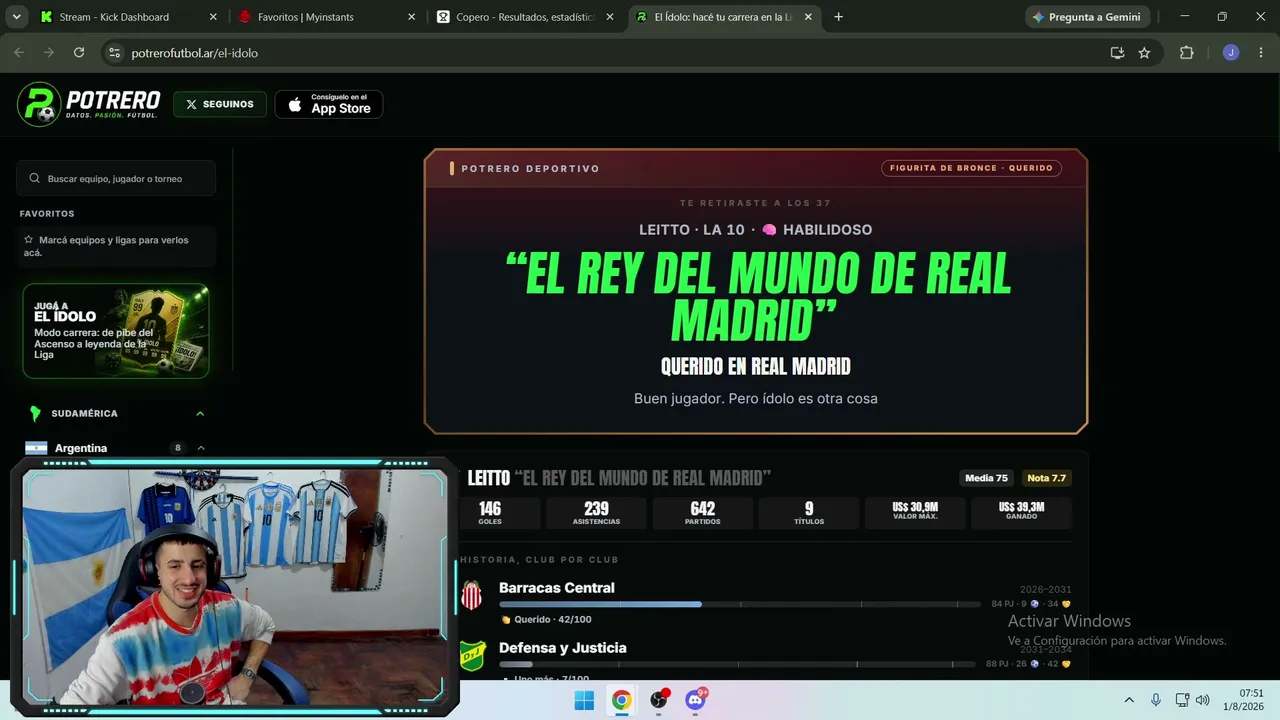Image resolution: width=1280 pixels, height=720 pixels.
Task: Click the Pregunta a Gemini button
Action: pyautogui.click(x=1087, y=17)
